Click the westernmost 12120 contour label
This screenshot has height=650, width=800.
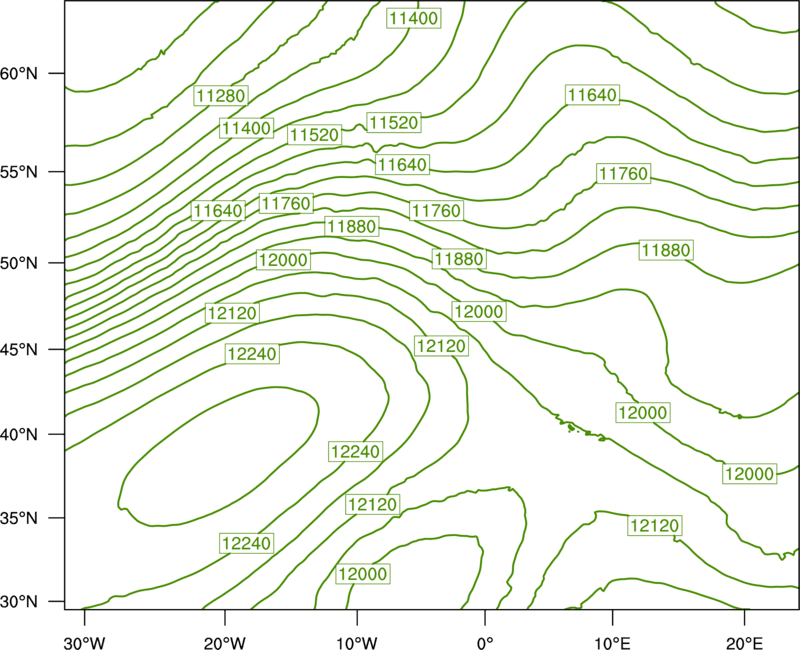[x=232, y=313]
